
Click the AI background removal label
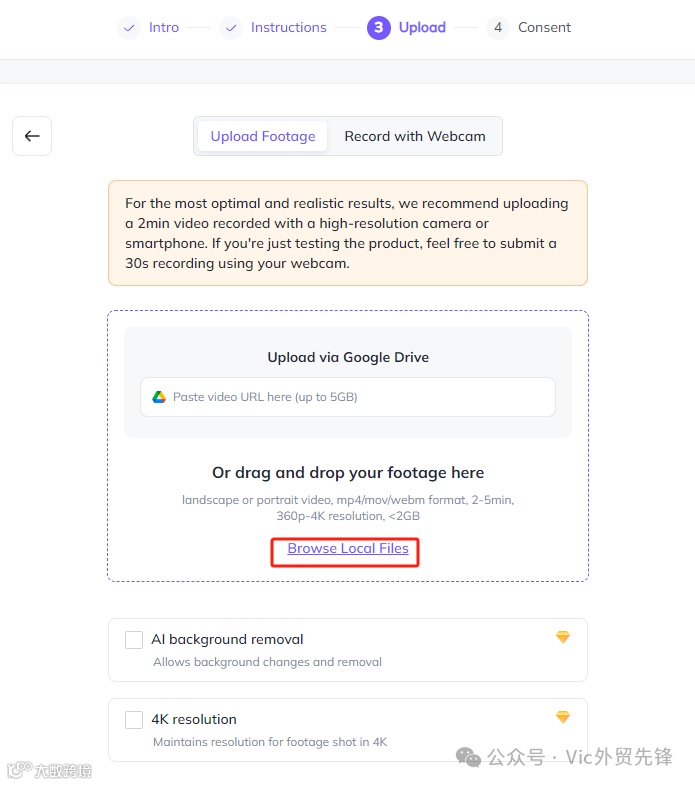227,640
